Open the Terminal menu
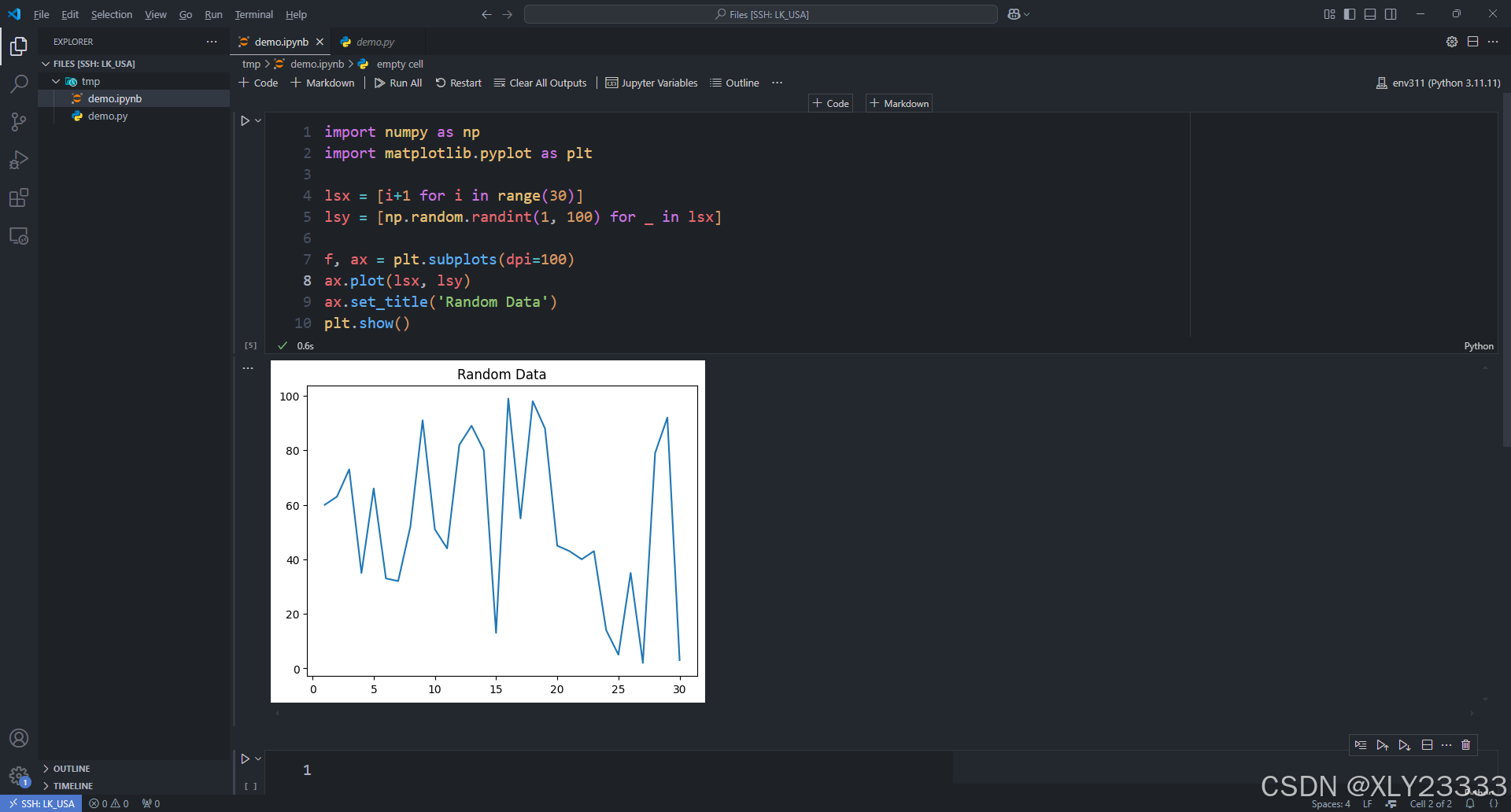Viewport: 1511px width, 812px height. (253, 14)
